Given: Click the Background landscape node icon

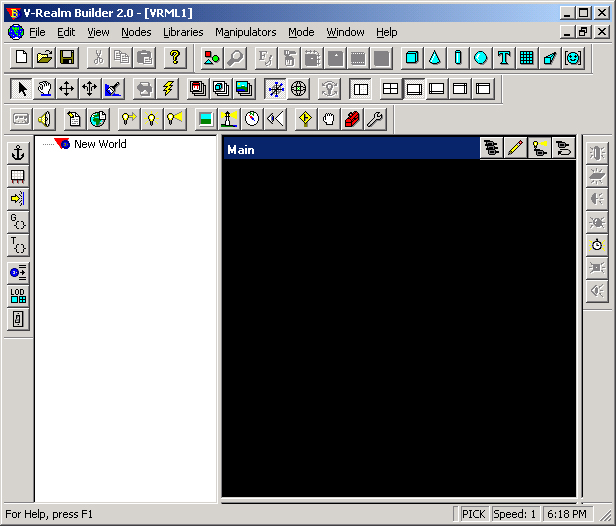Looking at the screenshot, I should tap(205, 119).
